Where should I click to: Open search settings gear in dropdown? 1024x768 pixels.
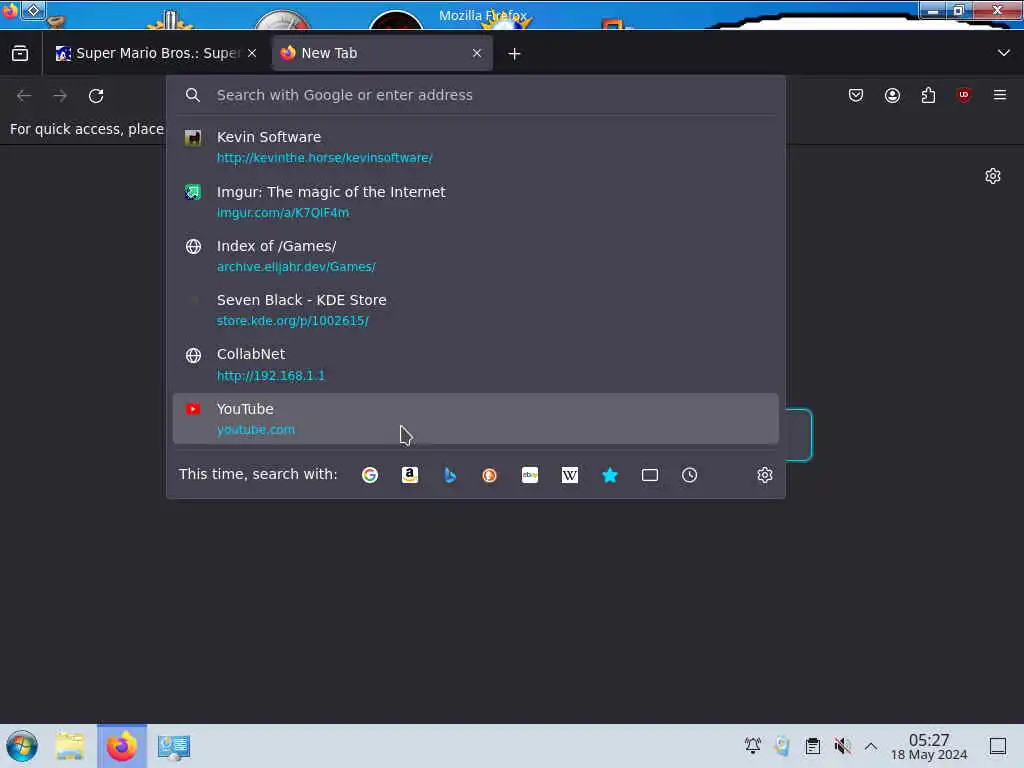(765, 475)
